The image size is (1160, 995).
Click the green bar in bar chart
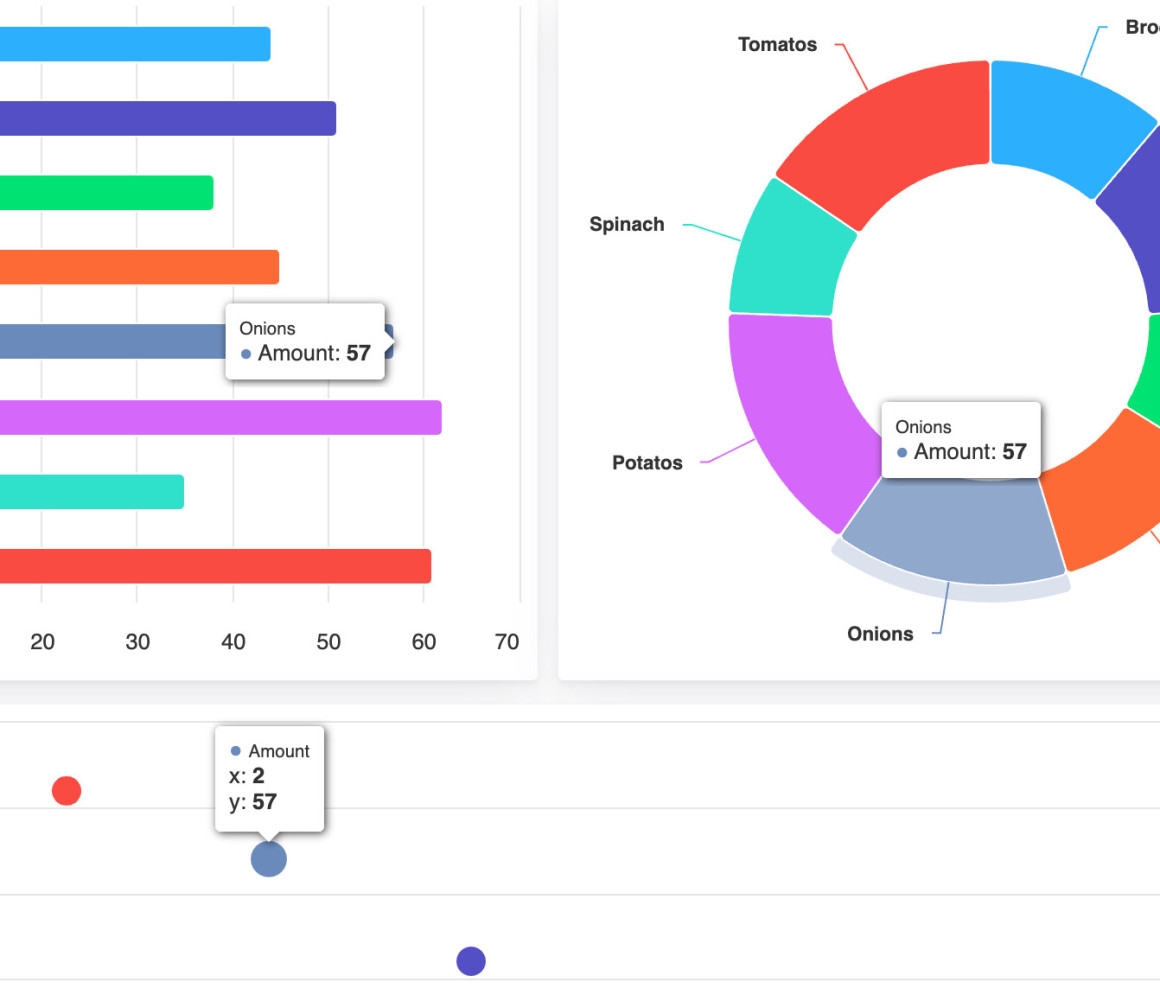coord(107,192)
